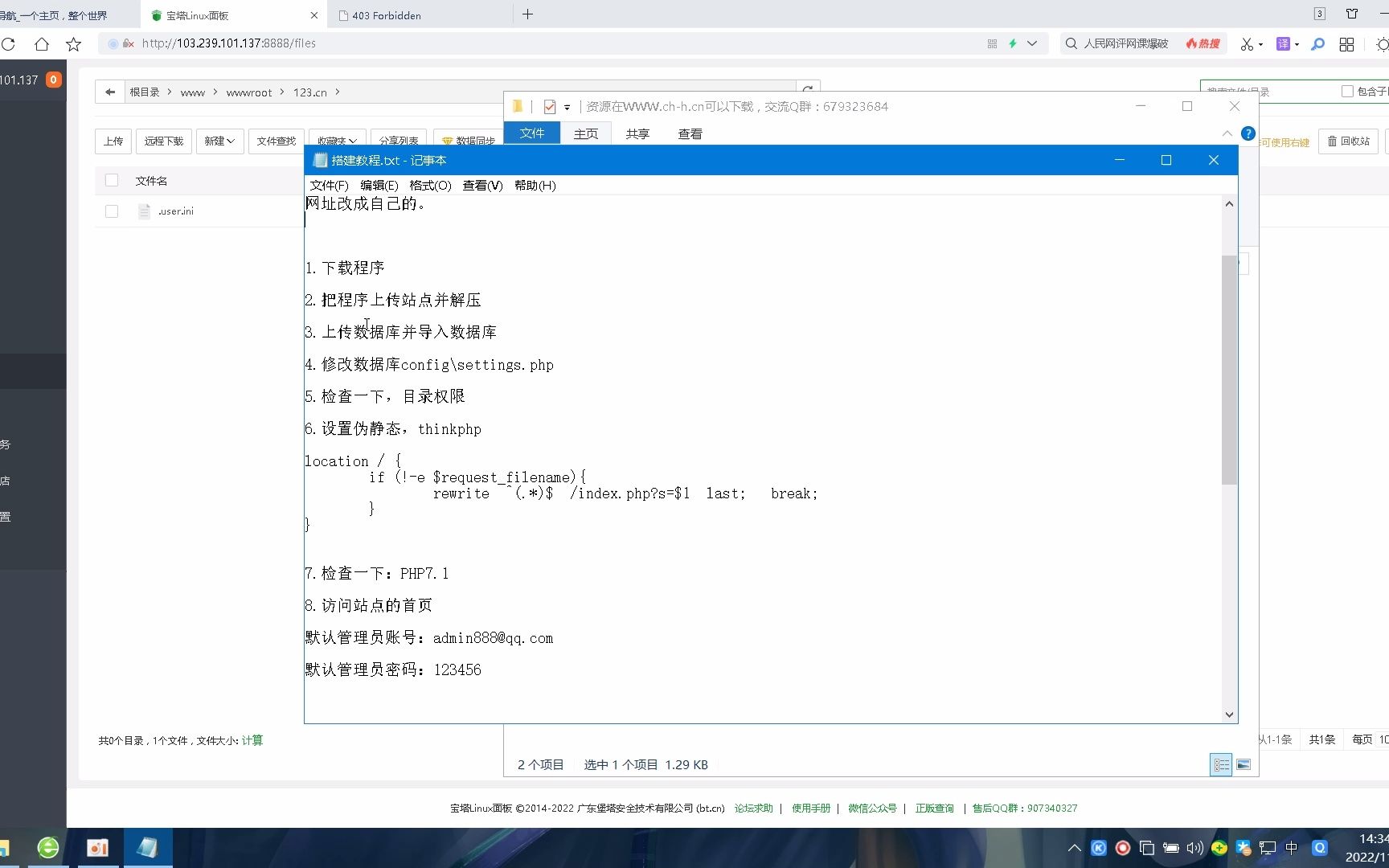1389x868 pixels.
Task: Open the scissors screenshot tool
Action: pos(1247,44)
